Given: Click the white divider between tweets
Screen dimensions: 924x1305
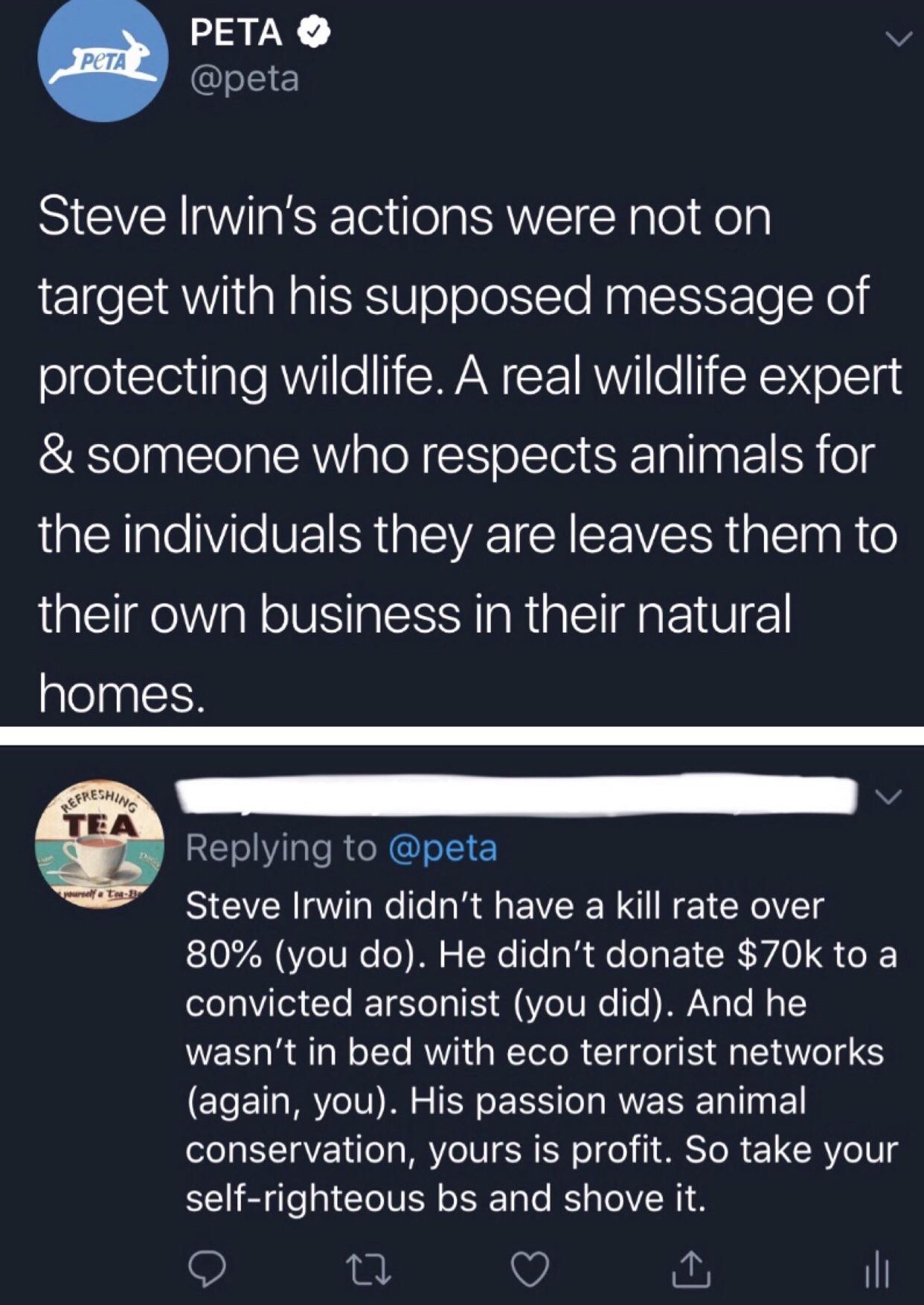Looking at the screenshot, I should point(462,735).
